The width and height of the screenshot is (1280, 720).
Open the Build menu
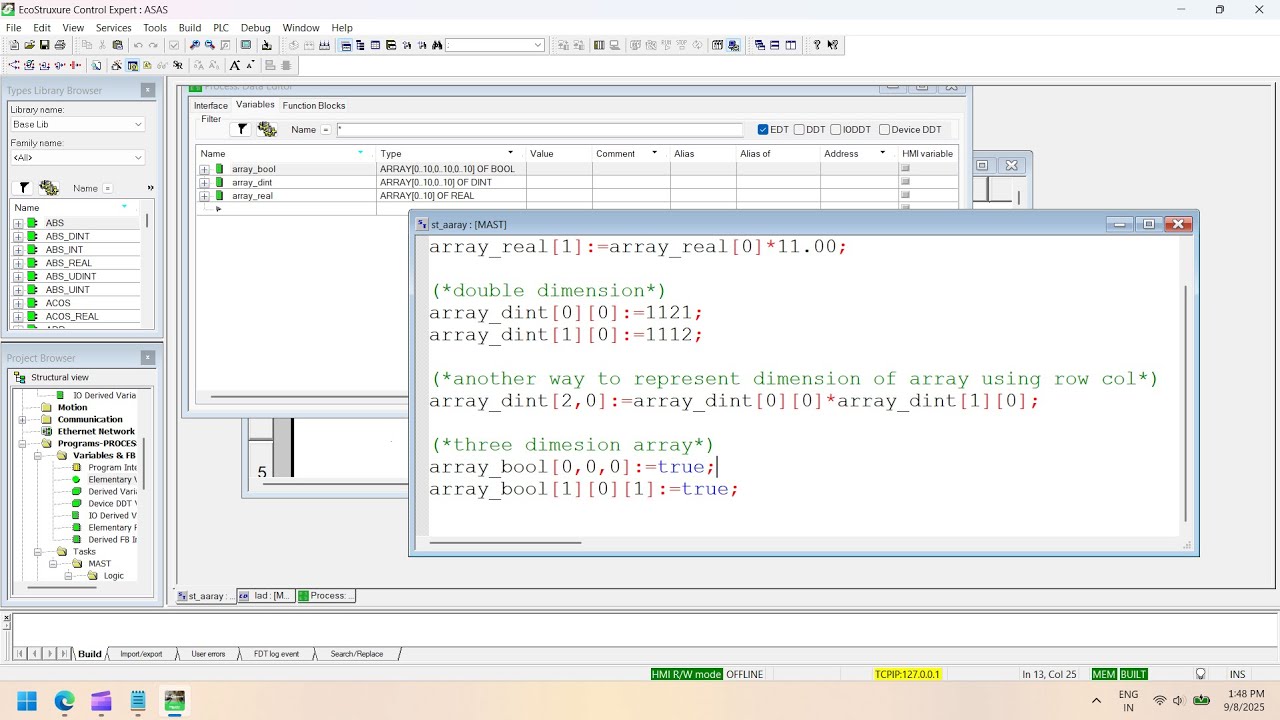coord(189,28)
